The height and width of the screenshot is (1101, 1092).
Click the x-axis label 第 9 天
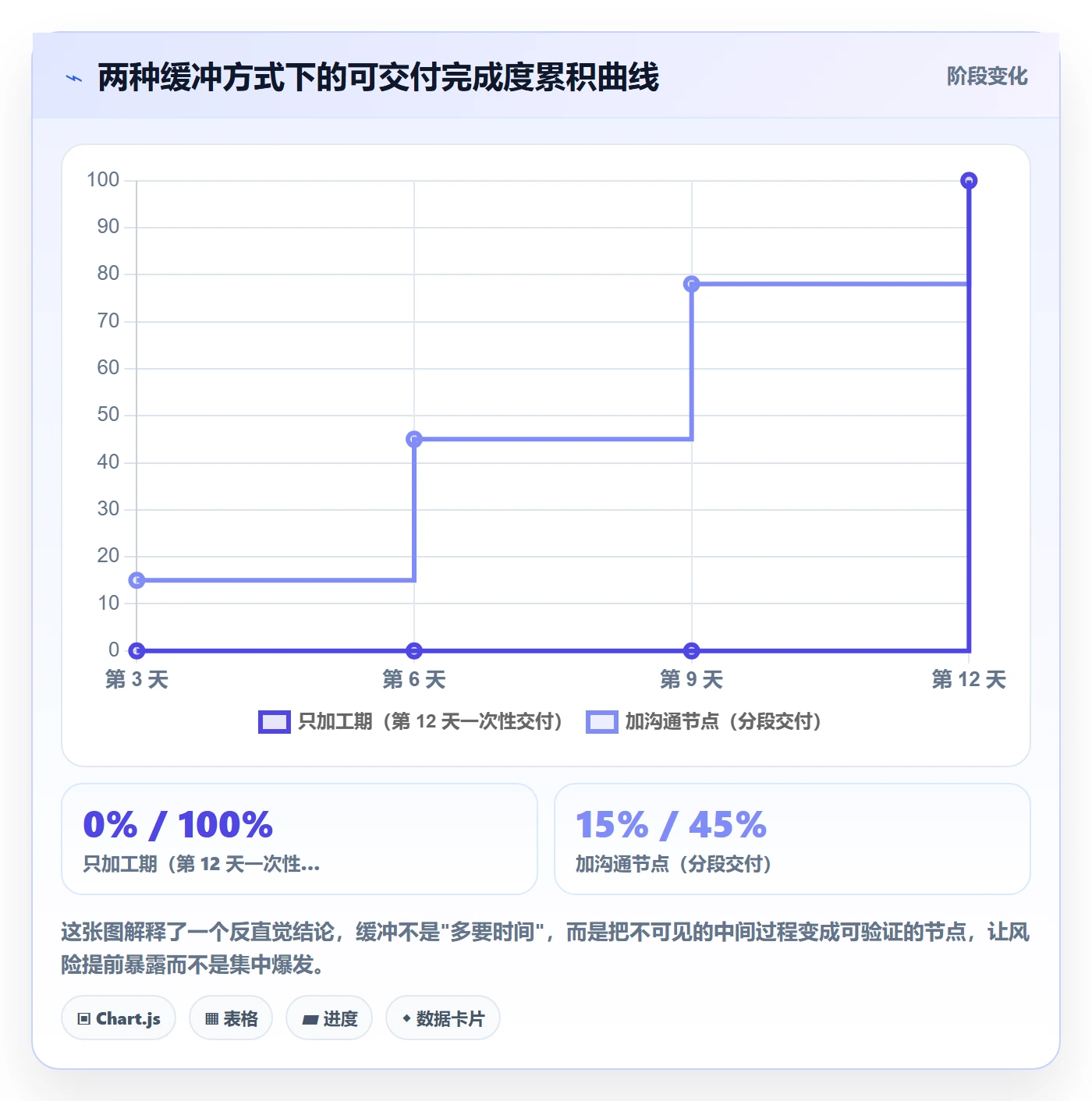click(691, 679)
